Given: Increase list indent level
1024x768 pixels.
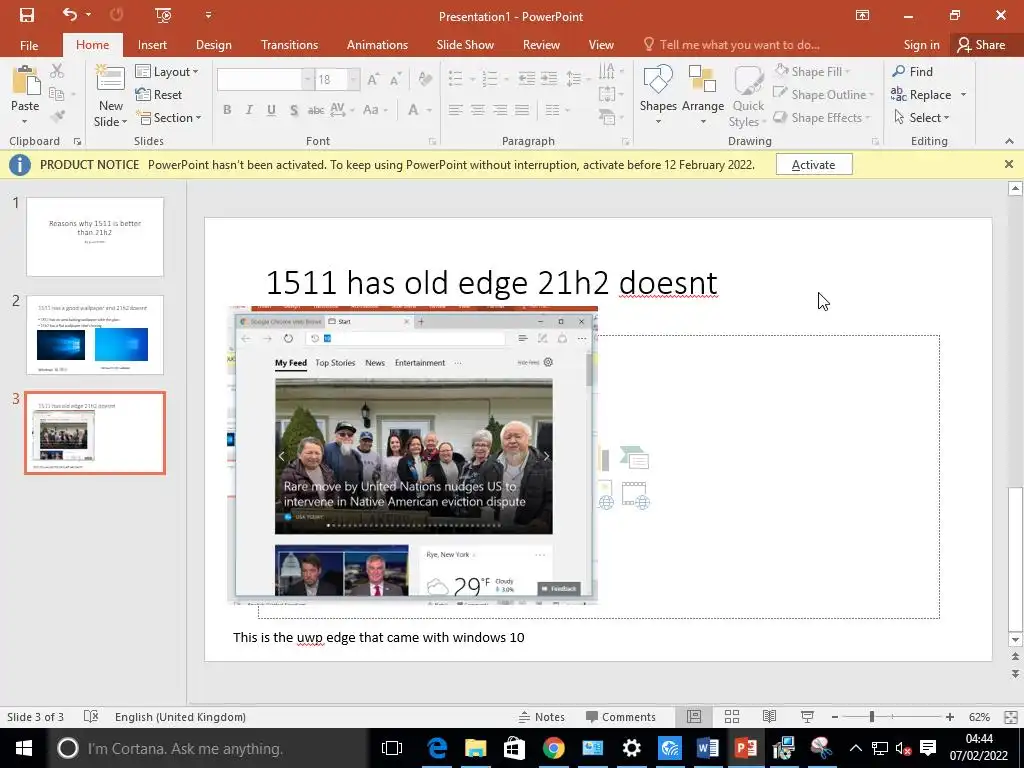Looking at the screenshot, I should pyautogui.click(x=549, y=79).
